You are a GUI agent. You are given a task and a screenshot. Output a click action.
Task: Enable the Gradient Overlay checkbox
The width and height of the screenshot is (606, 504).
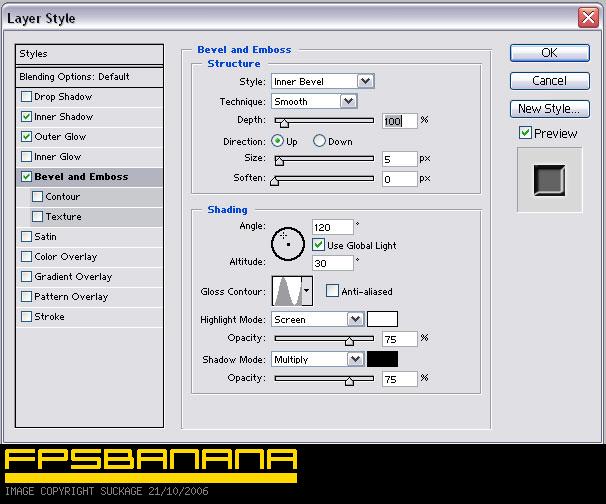tap(26, 277)
